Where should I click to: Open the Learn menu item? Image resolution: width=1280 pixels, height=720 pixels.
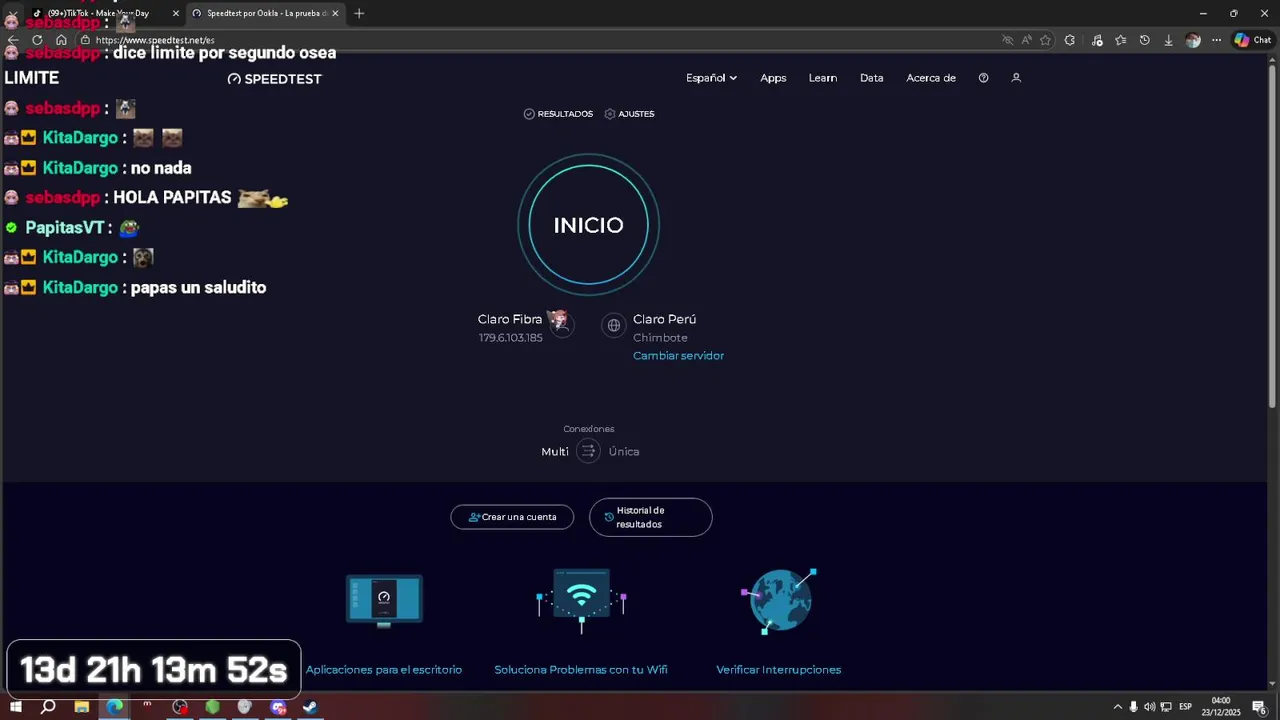pyautogui.click(x=823, y=78)
